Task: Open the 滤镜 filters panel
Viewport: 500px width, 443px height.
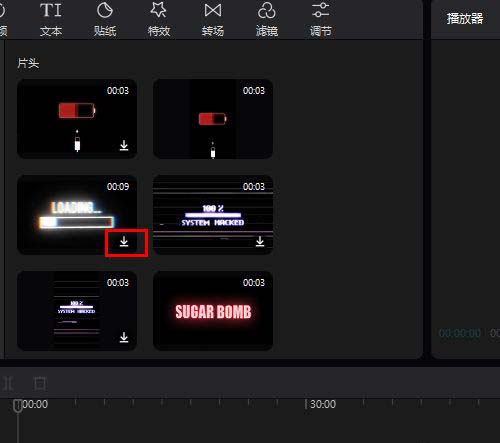Action: [x=267, y=19]
